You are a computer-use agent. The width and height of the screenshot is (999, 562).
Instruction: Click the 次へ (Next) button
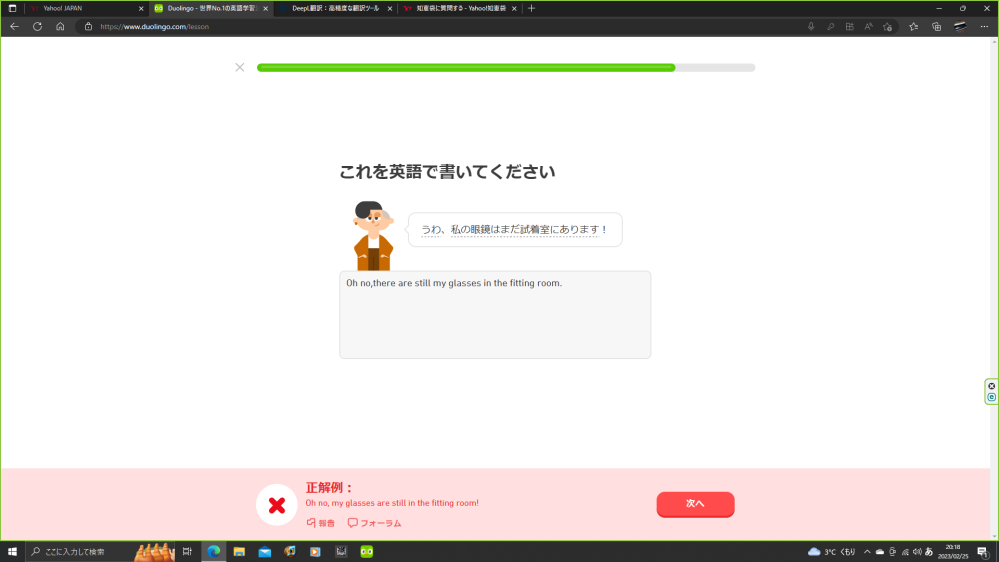695,504
